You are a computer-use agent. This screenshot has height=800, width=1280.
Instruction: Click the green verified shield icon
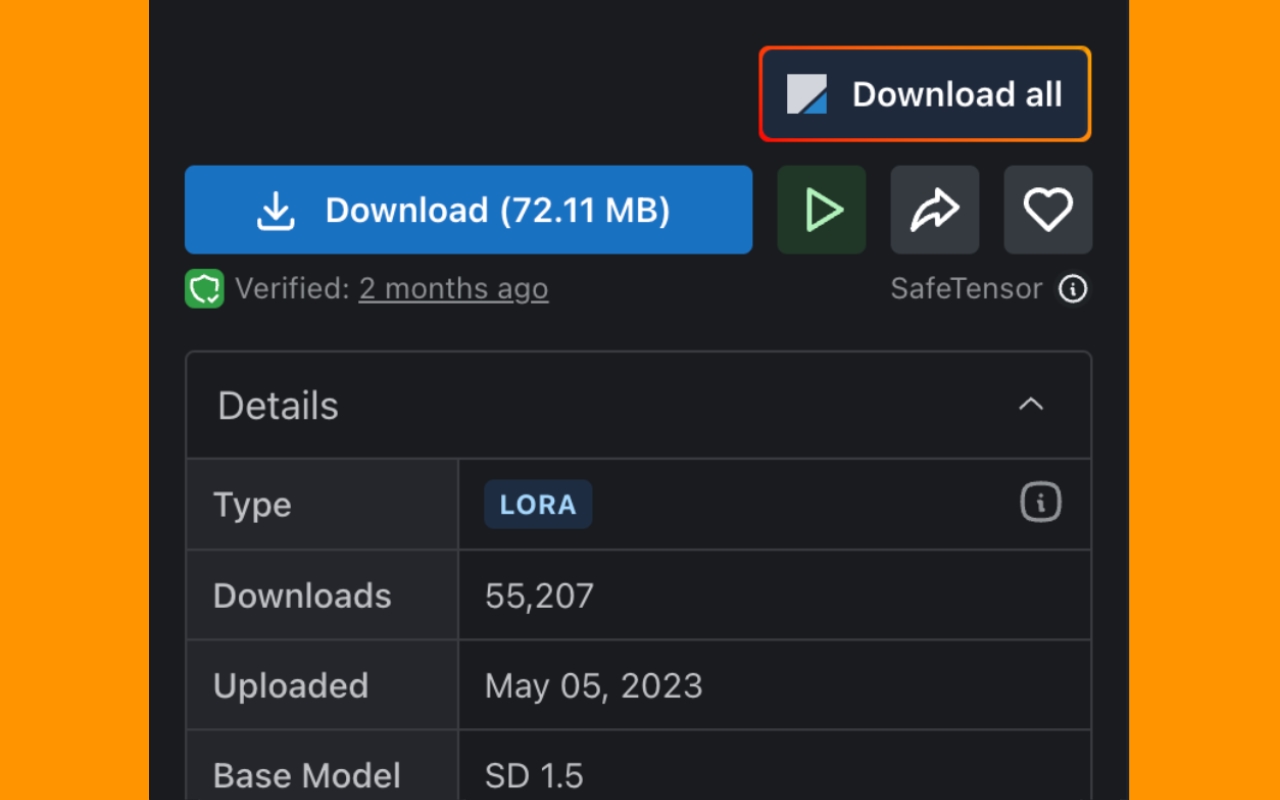(204, 289)
